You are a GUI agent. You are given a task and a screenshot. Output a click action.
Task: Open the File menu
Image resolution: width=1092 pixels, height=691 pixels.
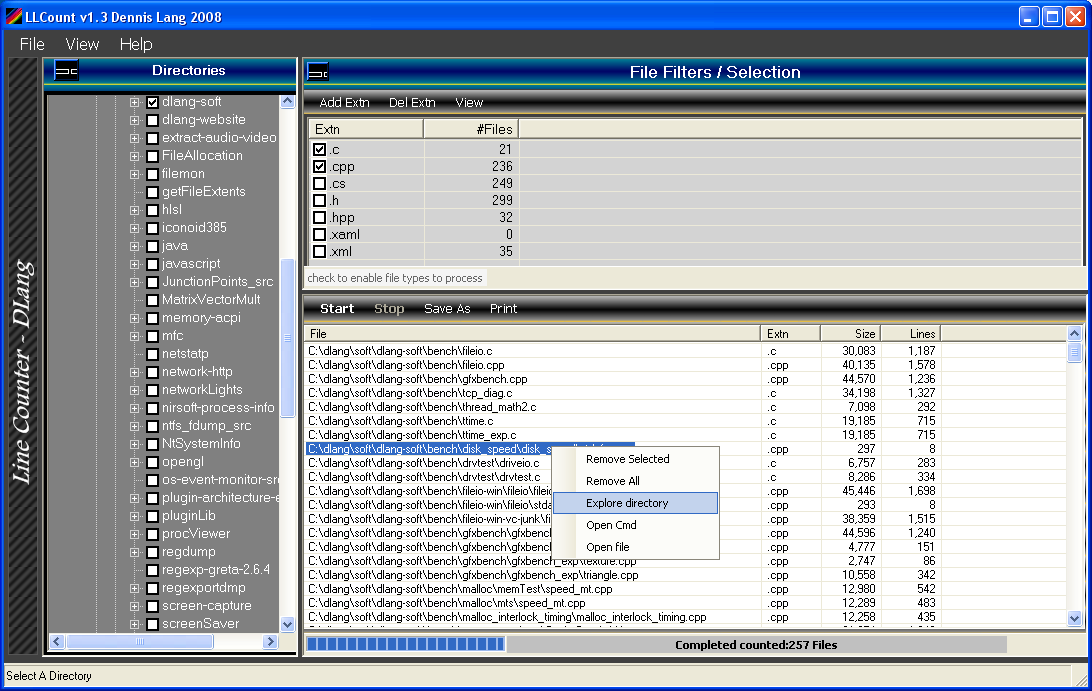(x=32, y=44)
